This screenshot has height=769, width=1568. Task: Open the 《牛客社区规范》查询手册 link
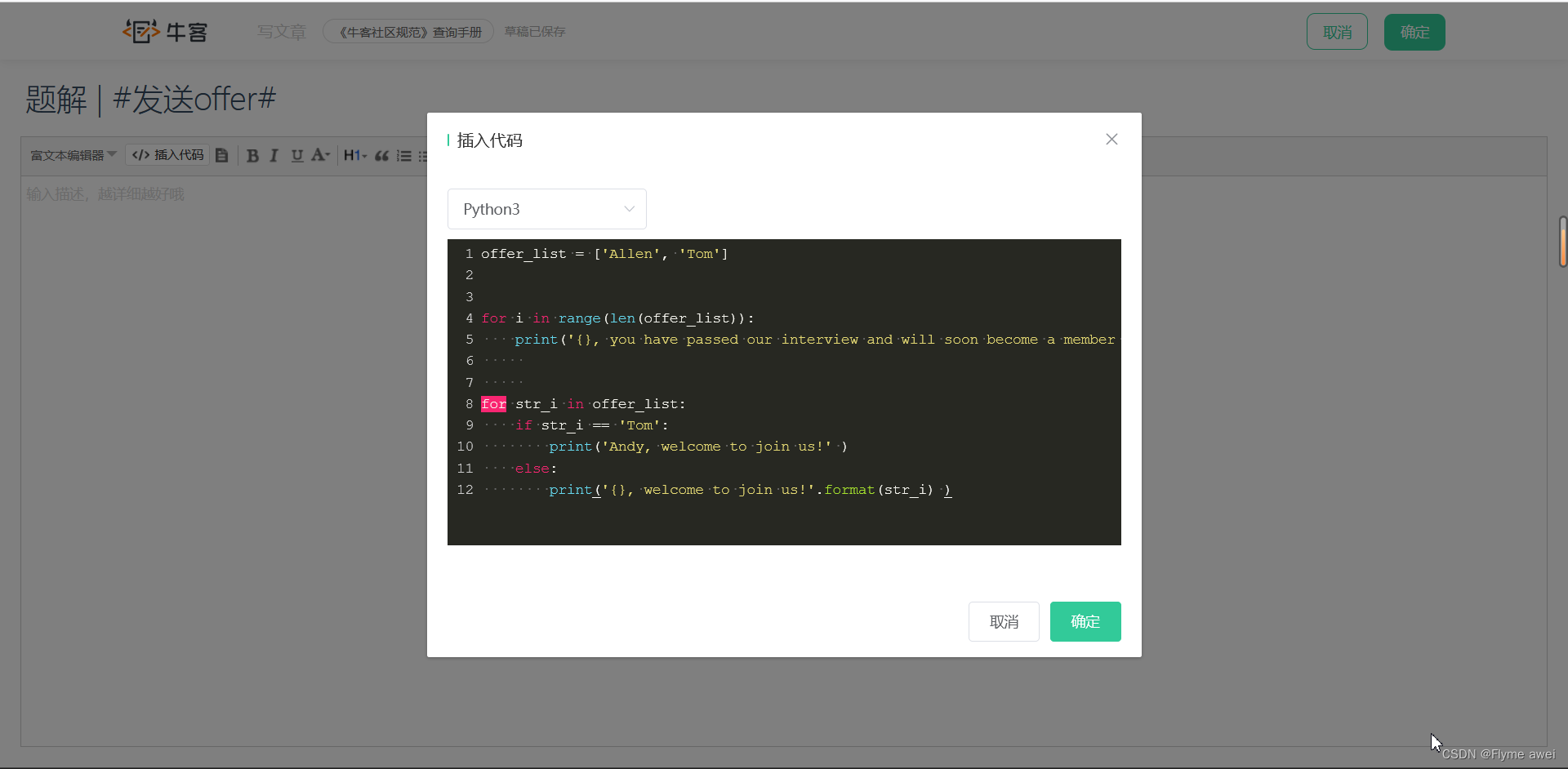point(408,32)
